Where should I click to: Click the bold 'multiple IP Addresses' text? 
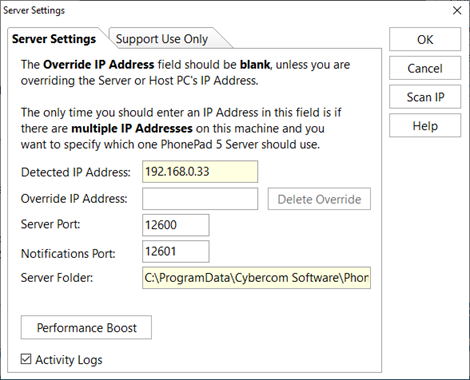click(132, 128)
